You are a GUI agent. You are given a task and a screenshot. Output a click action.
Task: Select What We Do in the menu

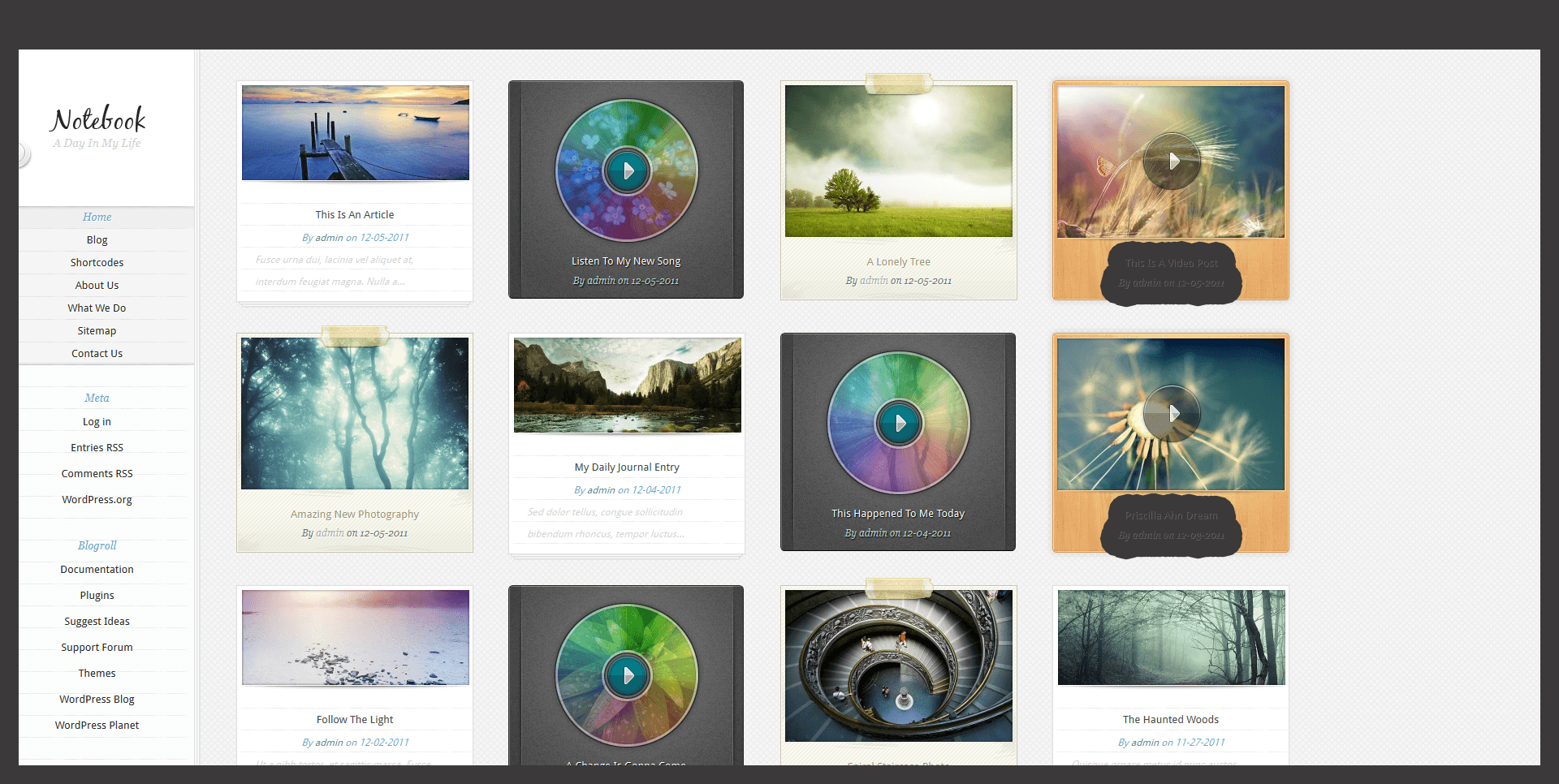[x=97, y=308]
